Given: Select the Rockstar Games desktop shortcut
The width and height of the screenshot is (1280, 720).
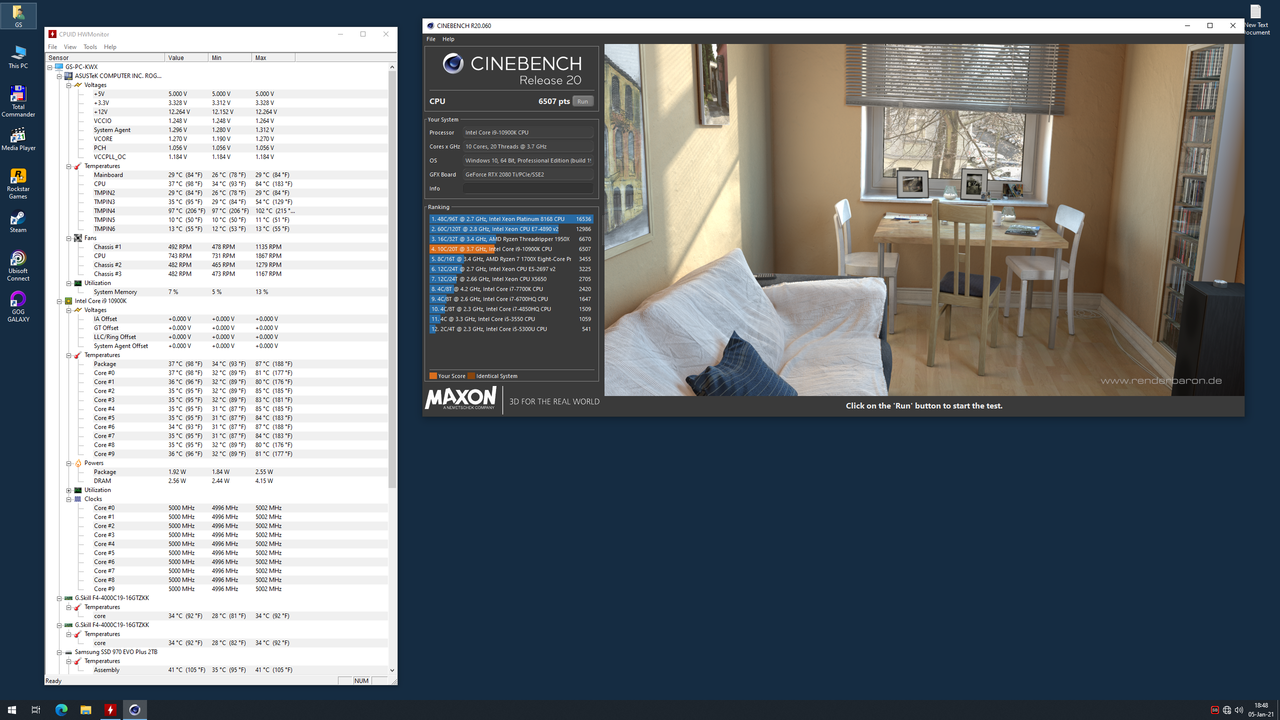Looking at the screenshot, I should click(18, 184).
